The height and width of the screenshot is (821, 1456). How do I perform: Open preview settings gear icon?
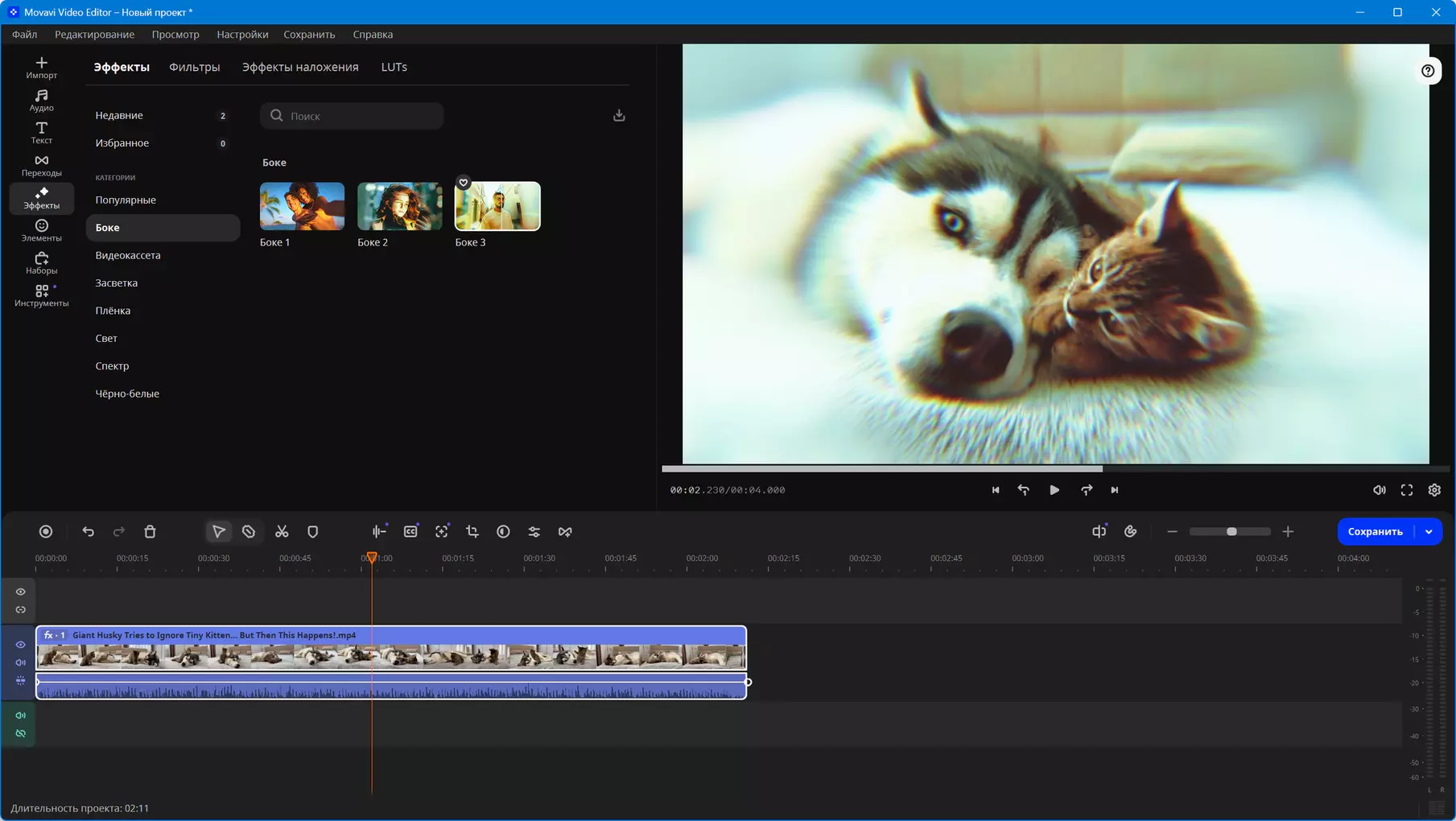pyautogui.click(x=1434, y=489)
